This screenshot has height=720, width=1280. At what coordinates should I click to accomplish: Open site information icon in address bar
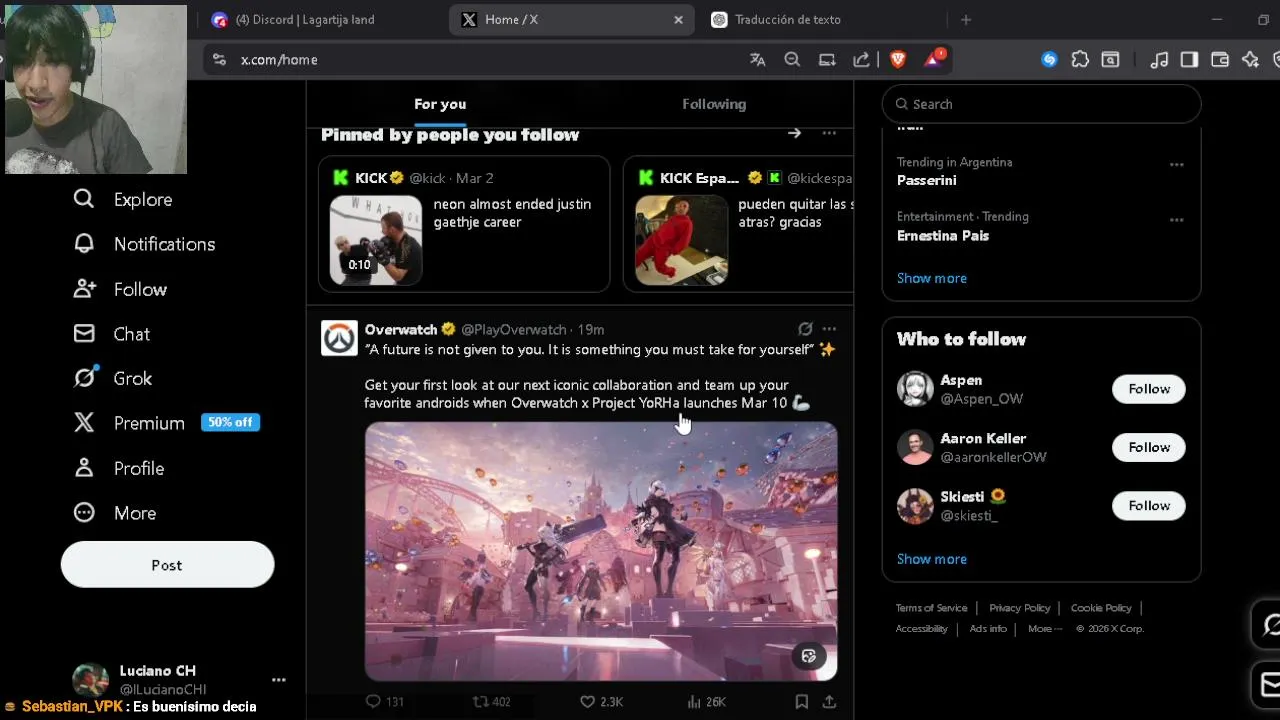pos(219,60)
